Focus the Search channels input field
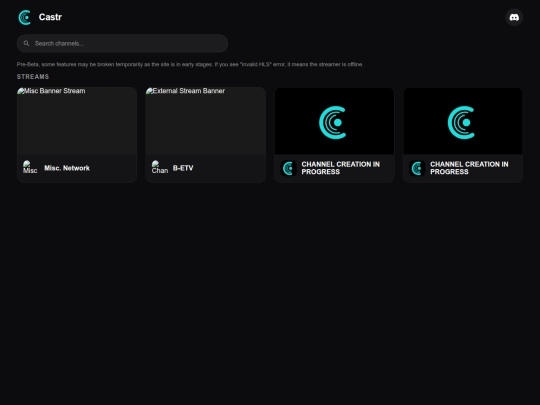This screenshot has width=540, height=405. tap(122, 43)
